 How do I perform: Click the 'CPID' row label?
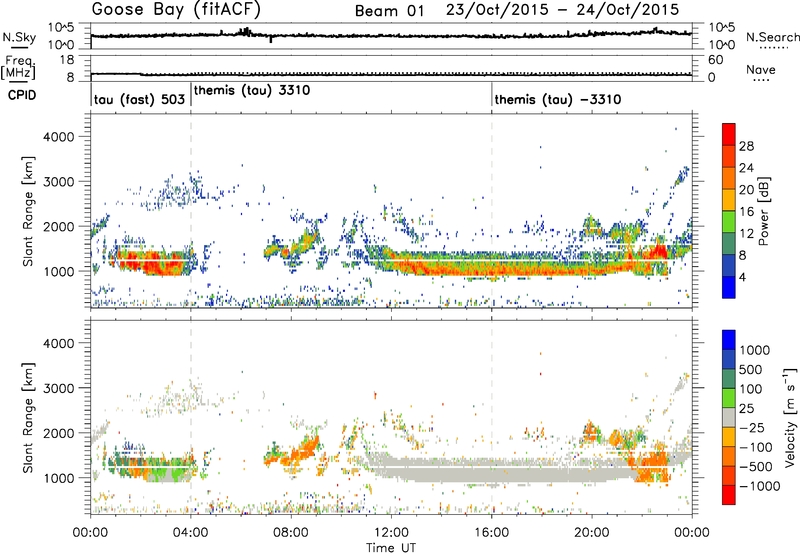pos(22,95)
